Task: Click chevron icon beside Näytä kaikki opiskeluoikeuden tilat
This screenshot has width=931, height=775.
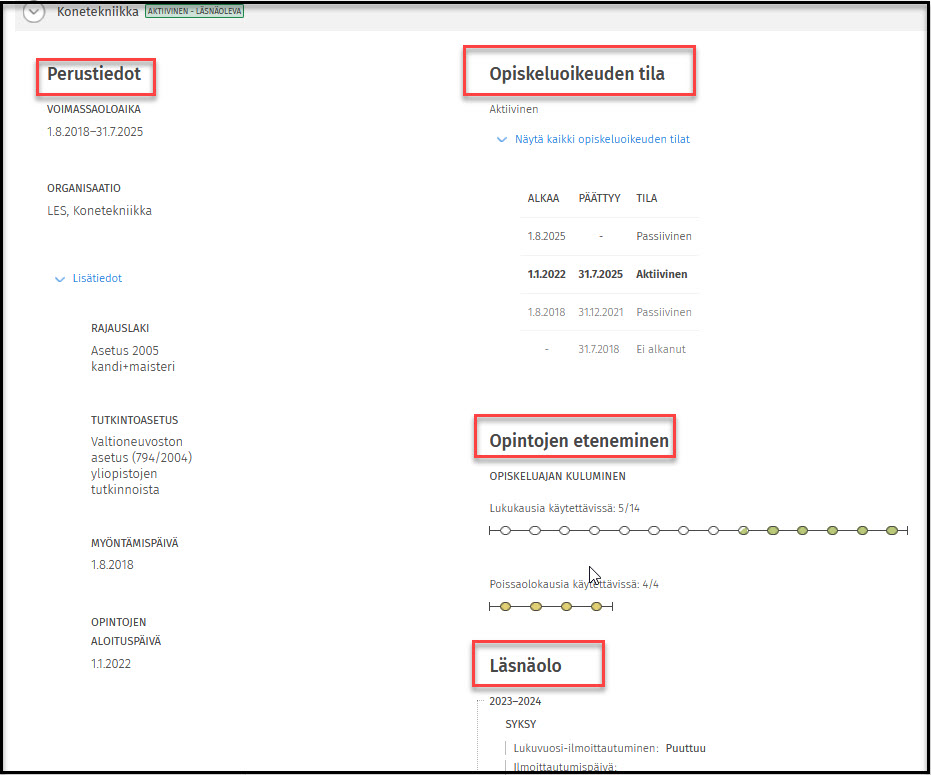Action: [x=502, y=140]
